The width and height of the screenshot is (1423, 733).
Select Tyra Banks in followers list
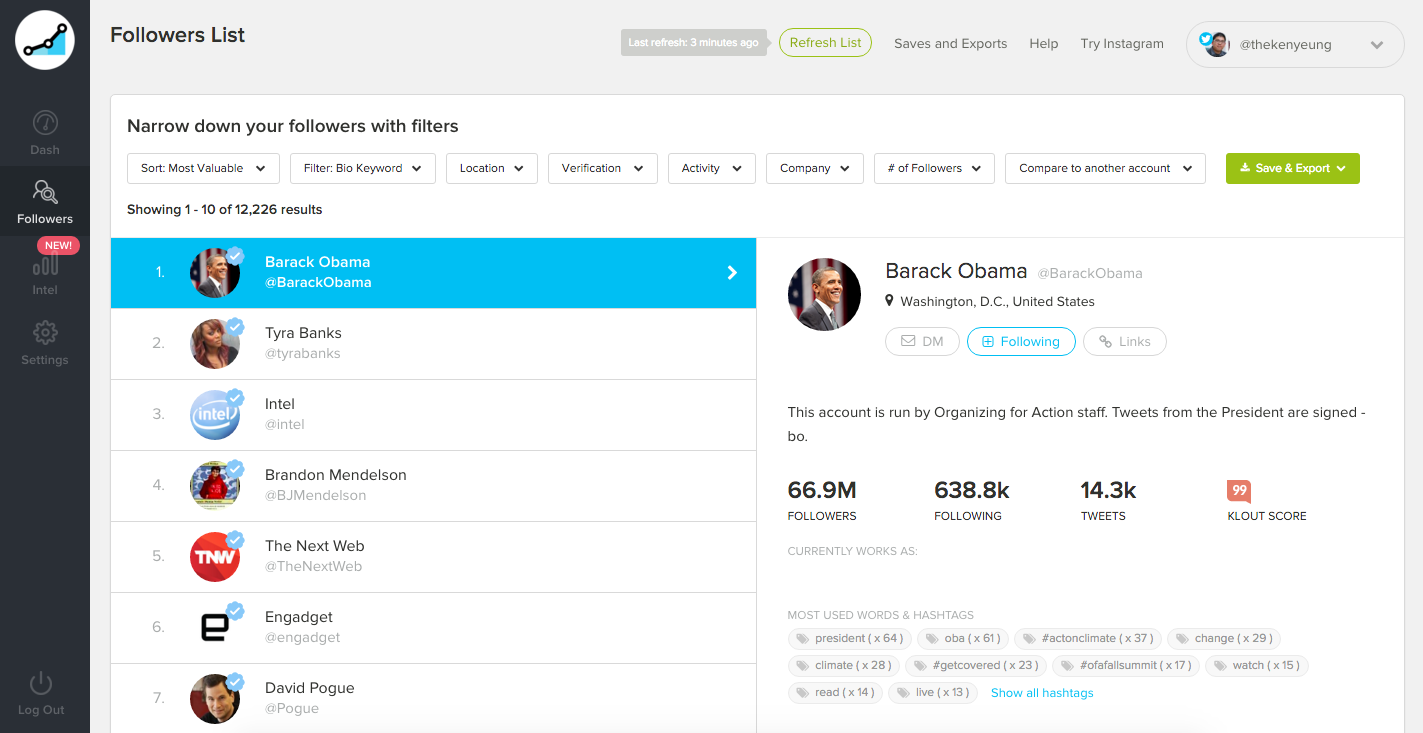(x=433, y=344)
